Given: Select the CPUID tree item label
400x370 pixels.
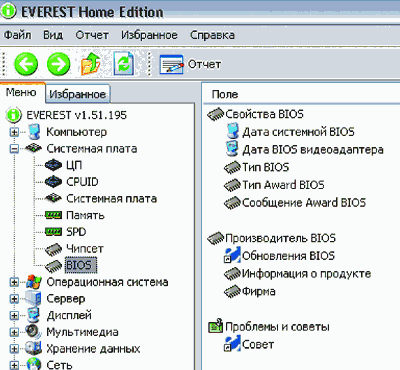Looking at the screenshot, I should [82, 182].
